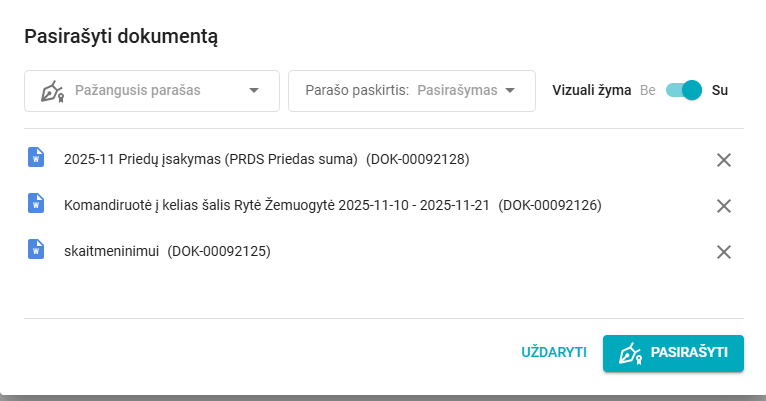
Task: Select the 'Be' visual mark option
Action: 647,90
